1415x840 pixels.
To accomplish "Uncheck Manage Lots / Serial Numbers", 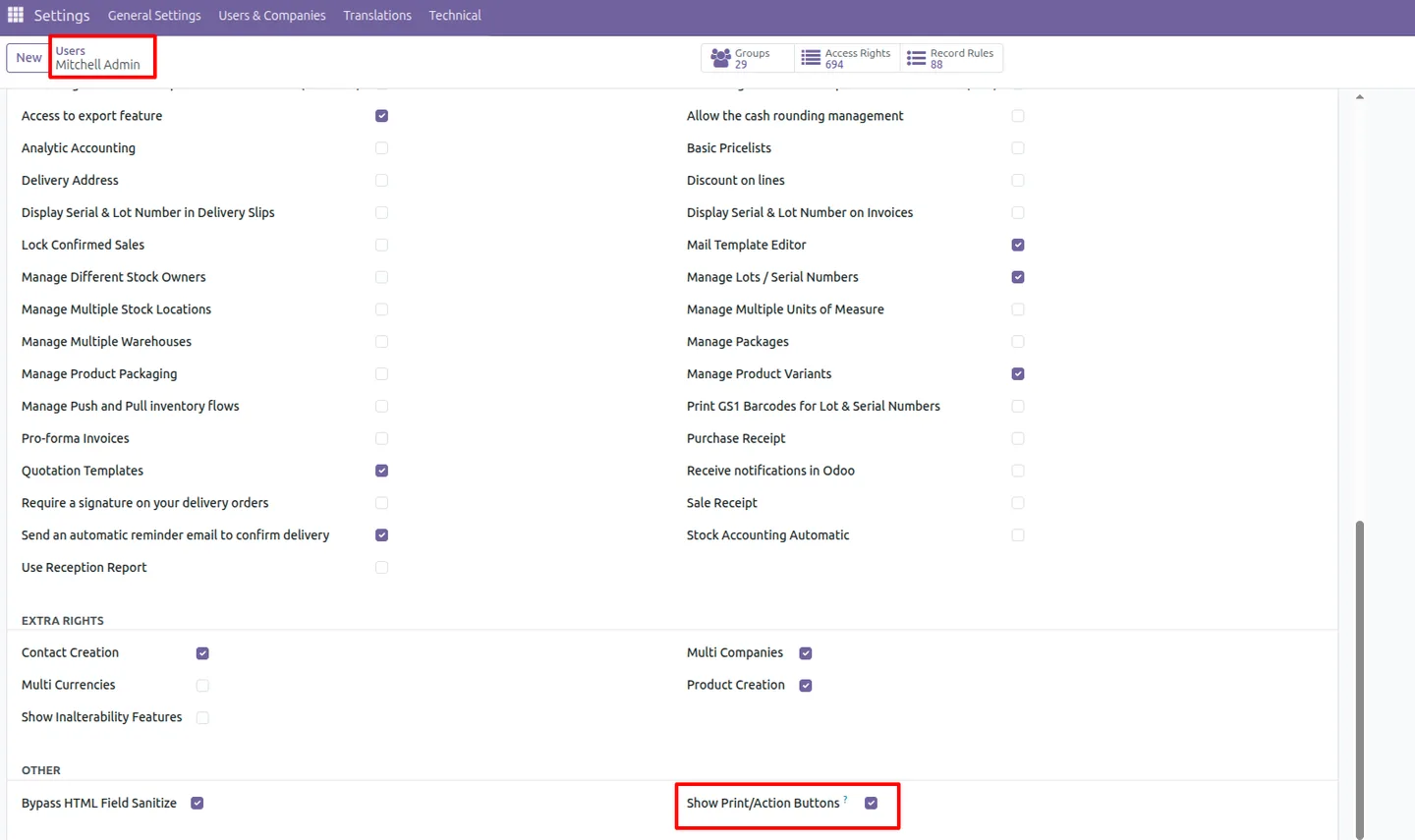I will pos(1018,278).
